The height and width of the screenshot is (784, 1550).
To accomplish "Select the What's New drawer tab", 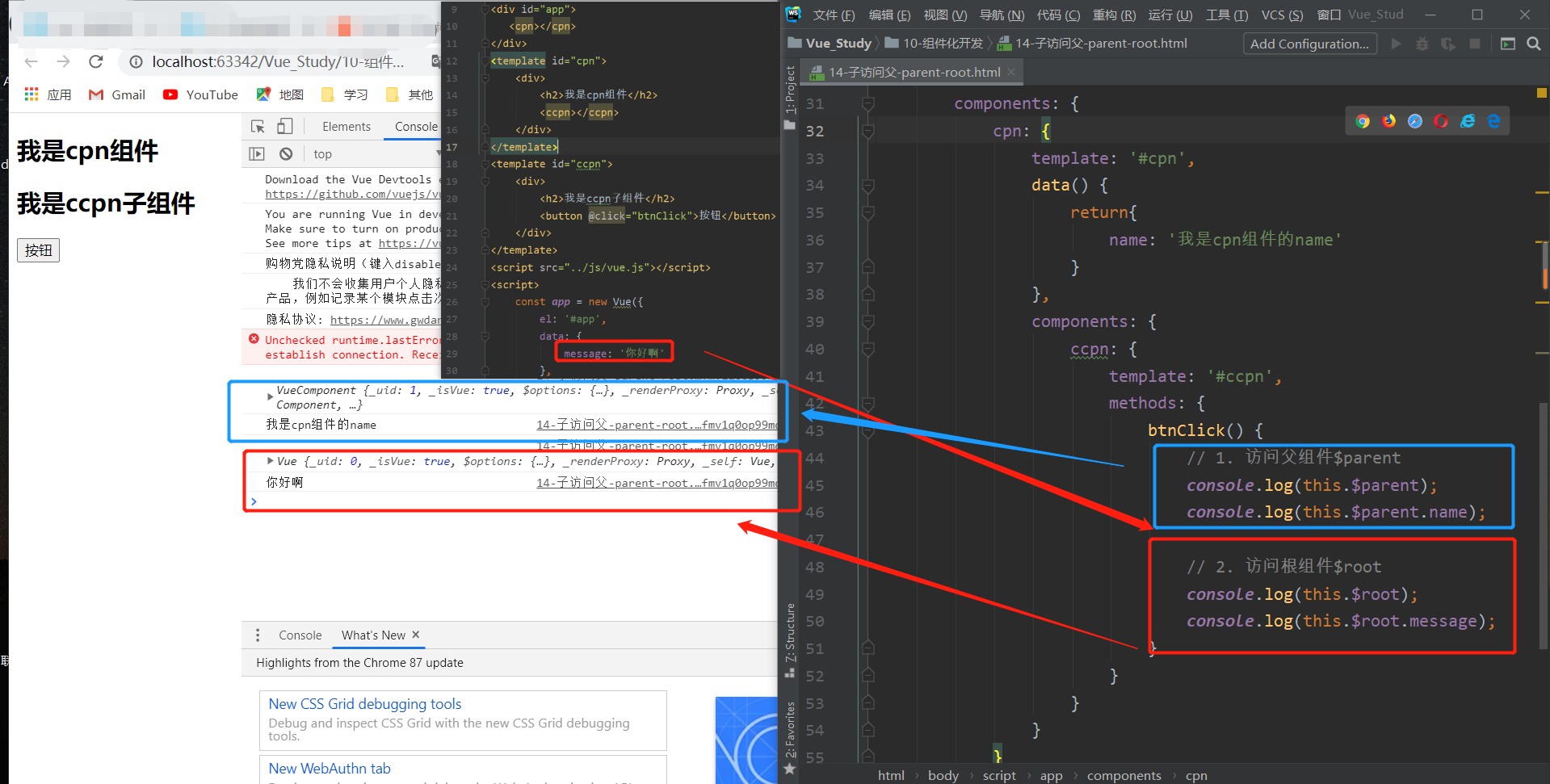I will (373, 635).
